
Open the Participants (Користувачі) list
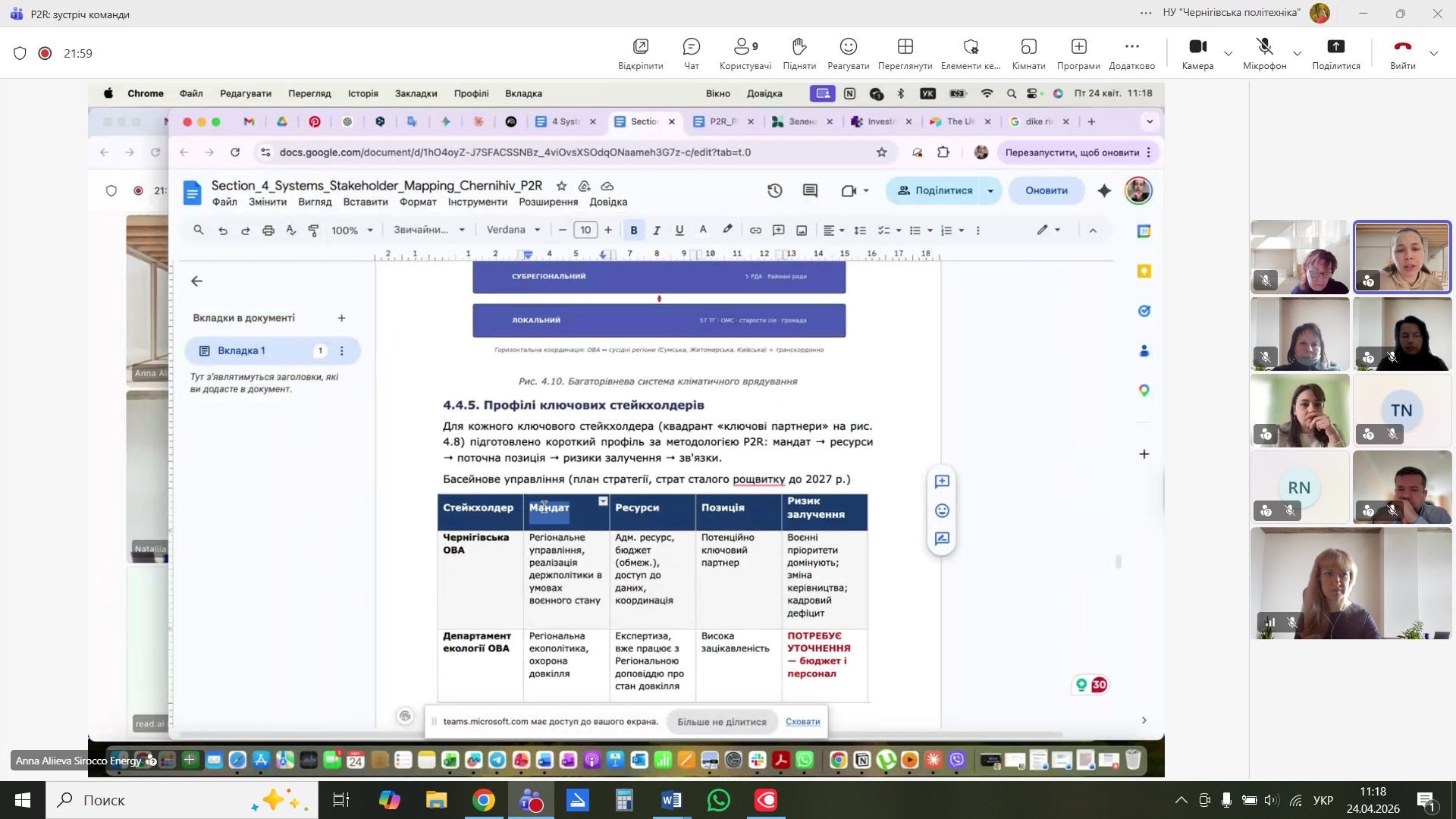tap(745, 47)
